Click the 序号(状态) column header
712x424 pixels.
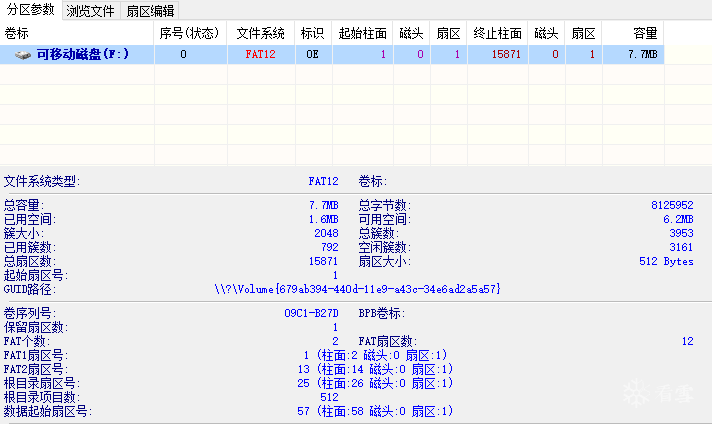tap(190, 33)
